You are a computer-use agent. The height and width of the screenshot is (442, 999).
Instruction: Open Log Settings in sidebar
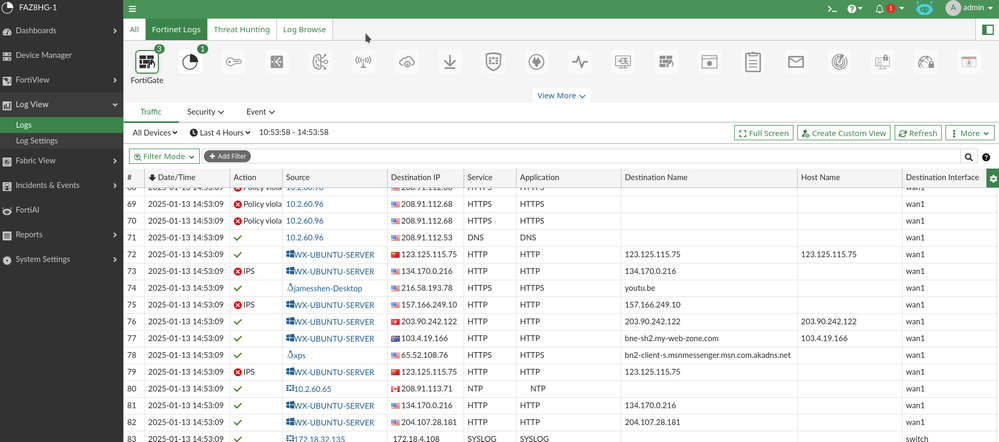36,141
